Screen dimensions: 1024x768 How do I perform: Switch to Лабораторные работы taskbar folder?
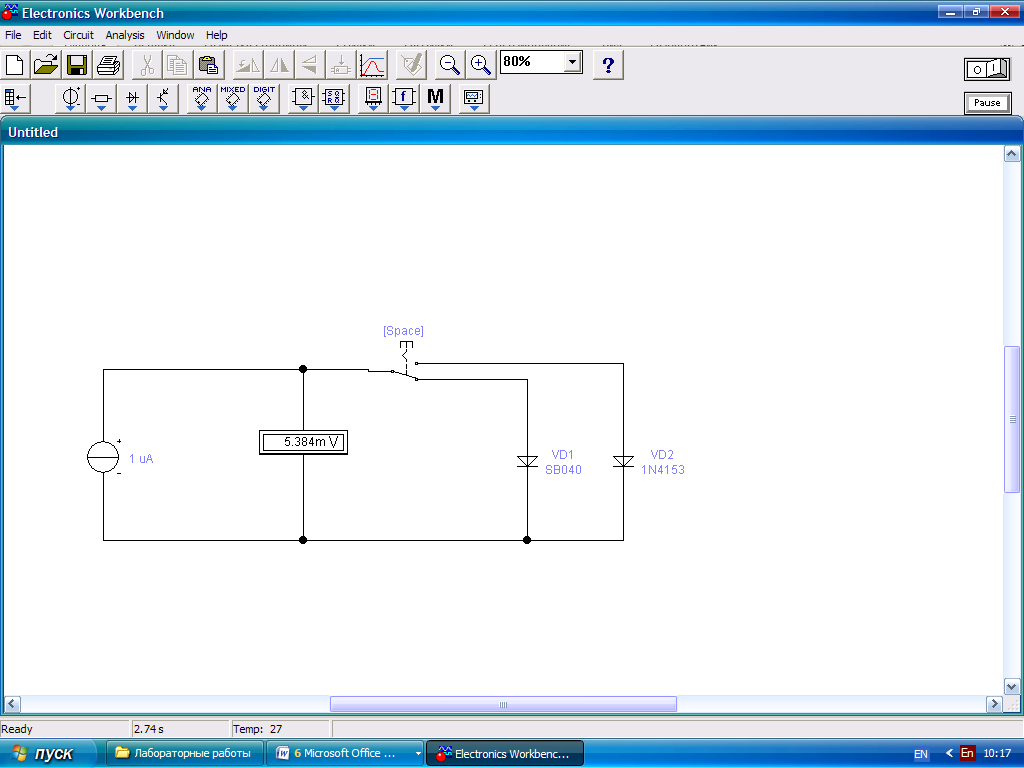[x=185, y=753]
